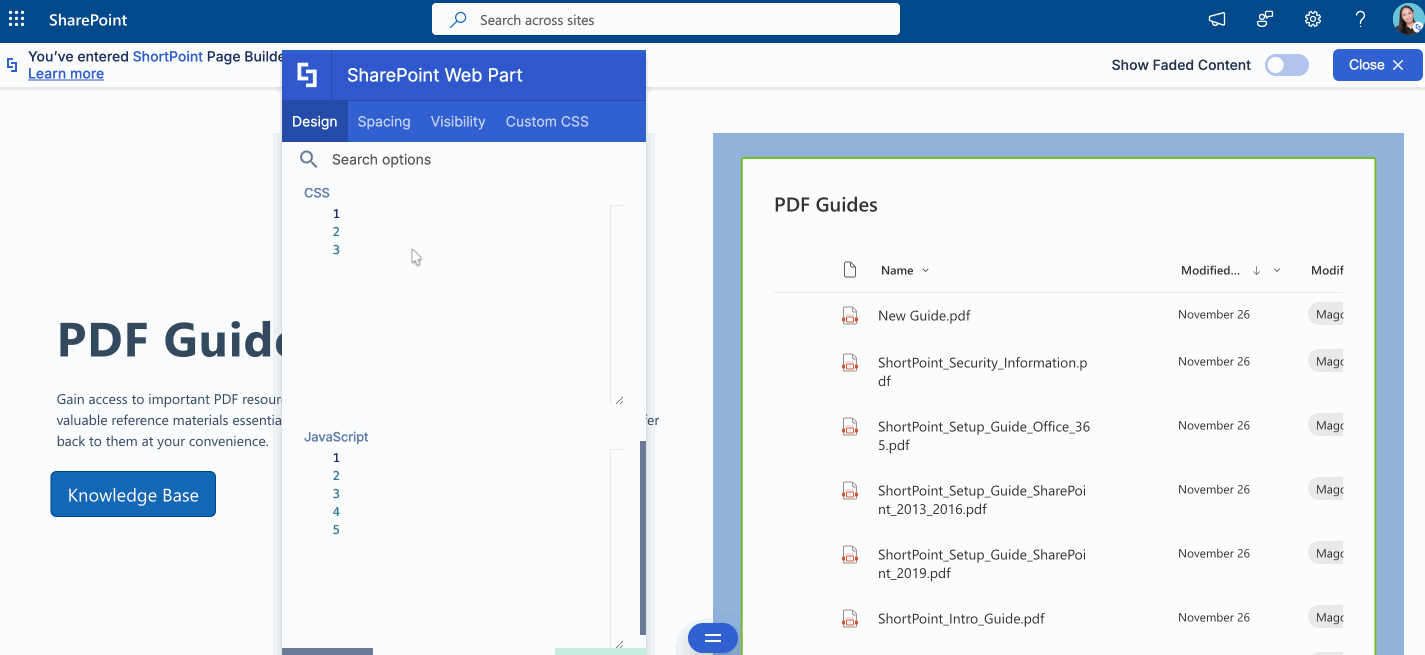Click PDF icon for ShortPoint_Setup_Guide_Office_365.pdf
The width and height of the screenshot is (1425, 655).
pos(850,427)
